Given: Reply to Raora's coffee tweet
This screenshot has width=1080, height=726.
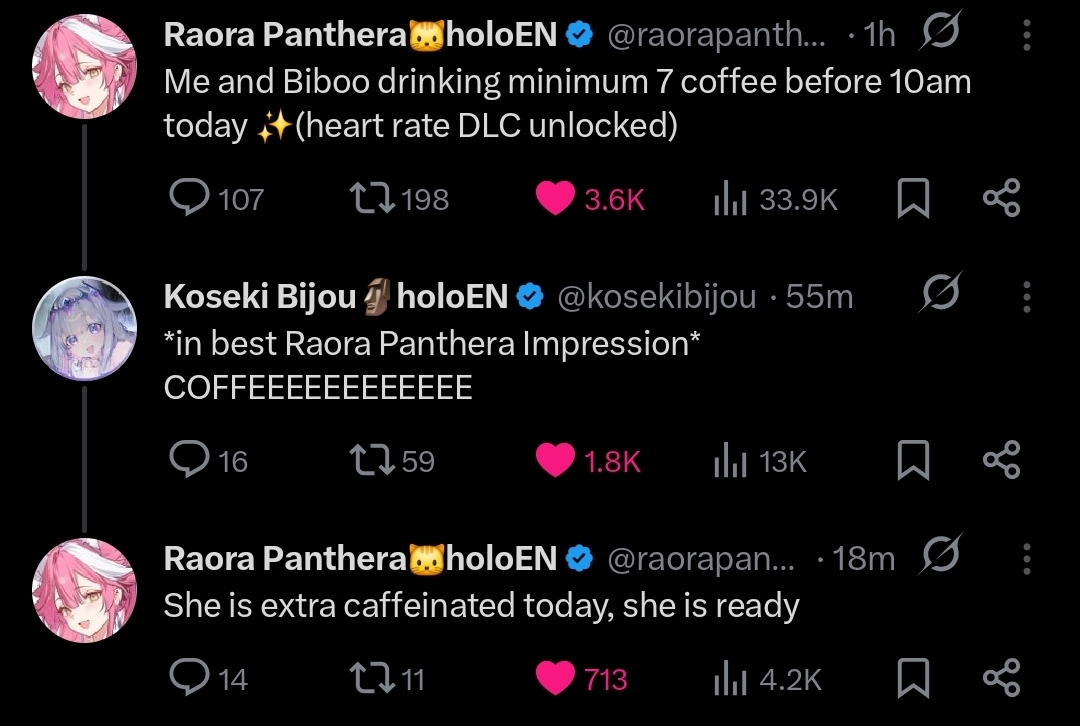Looking at the screenshot, I should point(190,198).
